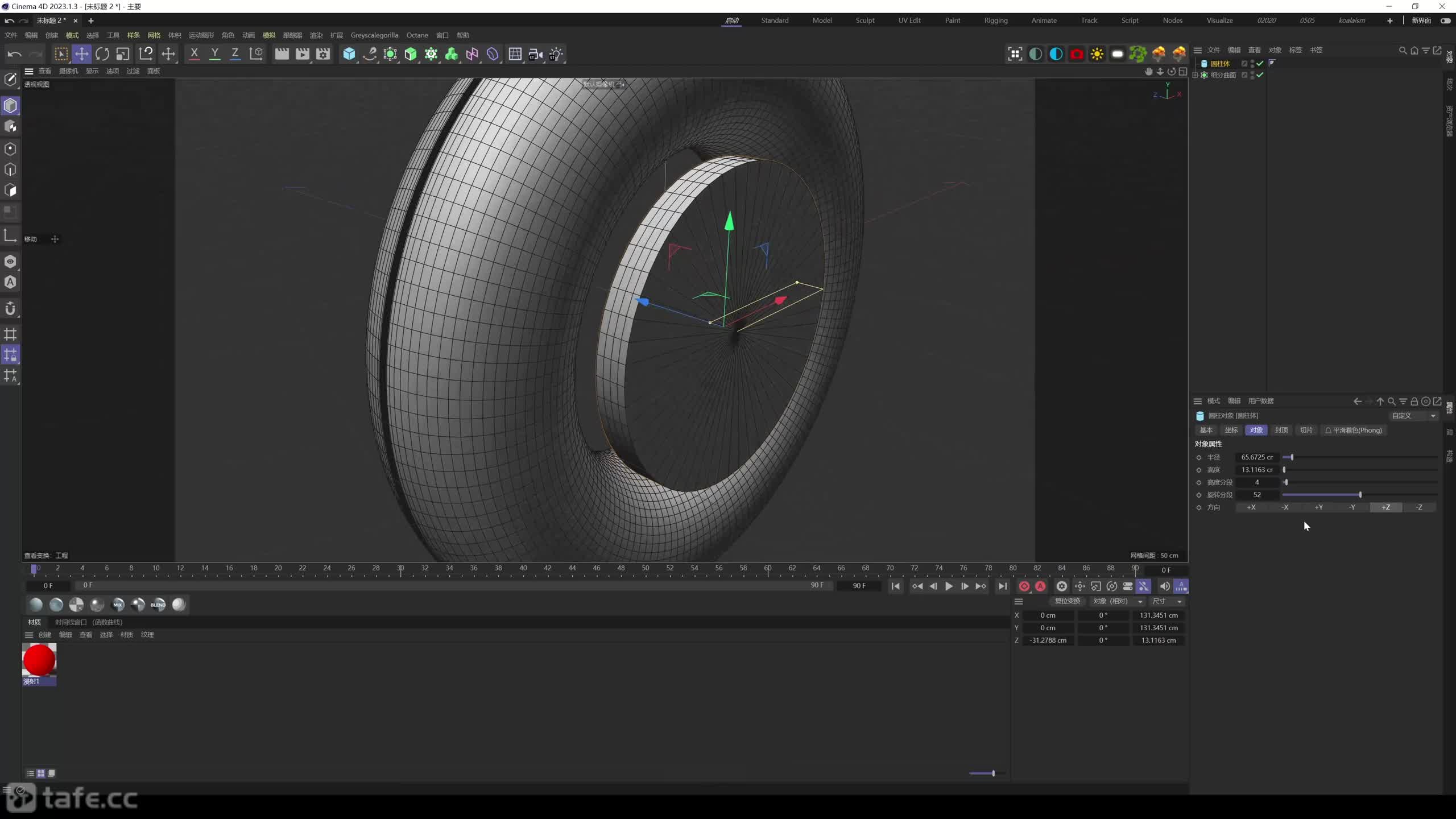Click the white area light icon

(1118, 54)
